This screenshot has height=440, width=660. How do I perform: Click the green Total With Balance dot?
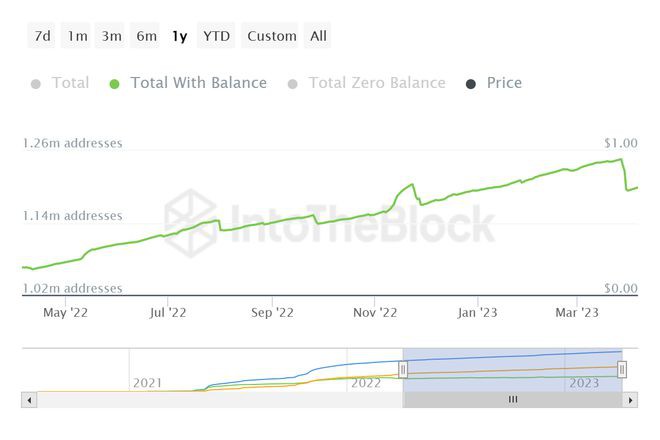pyautogui.click(x=115, y=84)
